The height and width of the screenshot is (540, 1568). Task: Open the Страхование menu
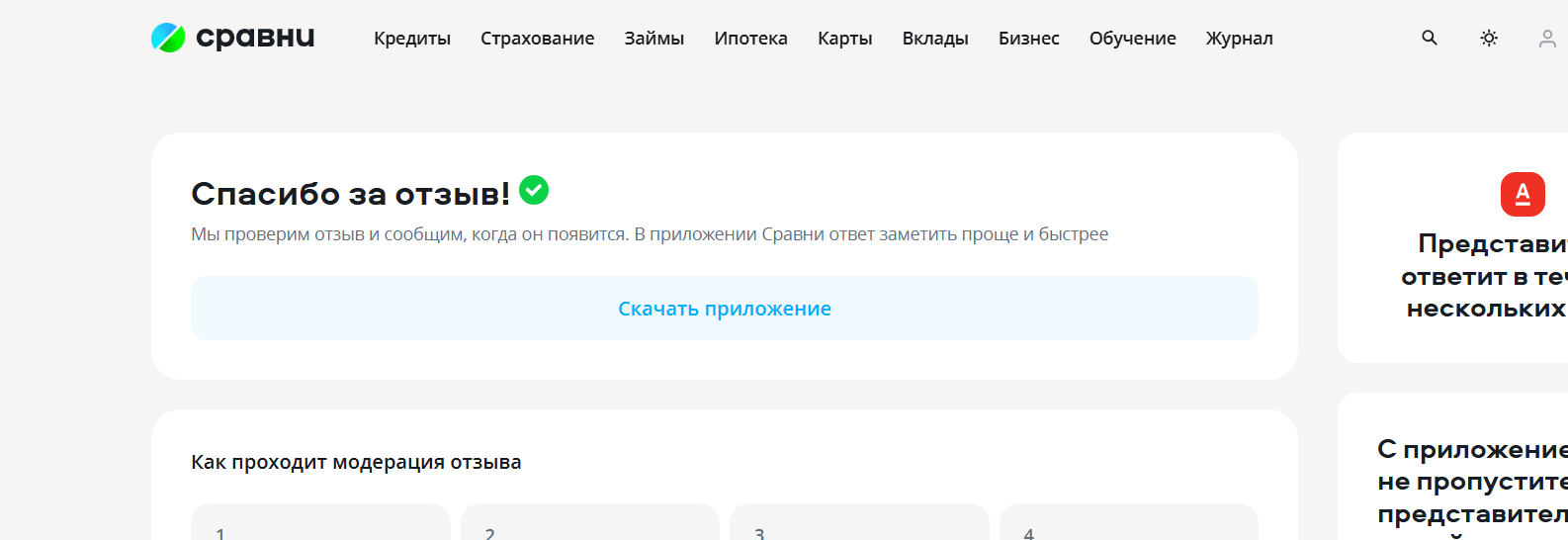(537, 39)
